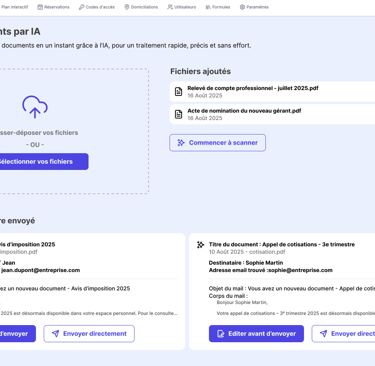The height and width of the screenshot is (366, 375).
Task: Click Editer avant d'envoyer for Sophie Martin
Action: 256,334
